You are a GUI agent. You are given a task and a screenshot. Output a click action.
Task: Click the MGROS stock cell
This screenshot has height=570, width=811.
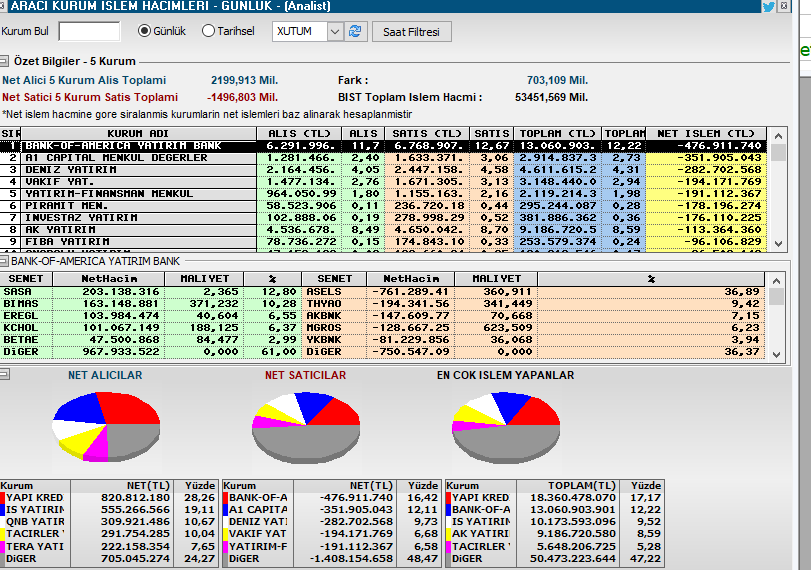pyautogui.click(x=334, y=327)
